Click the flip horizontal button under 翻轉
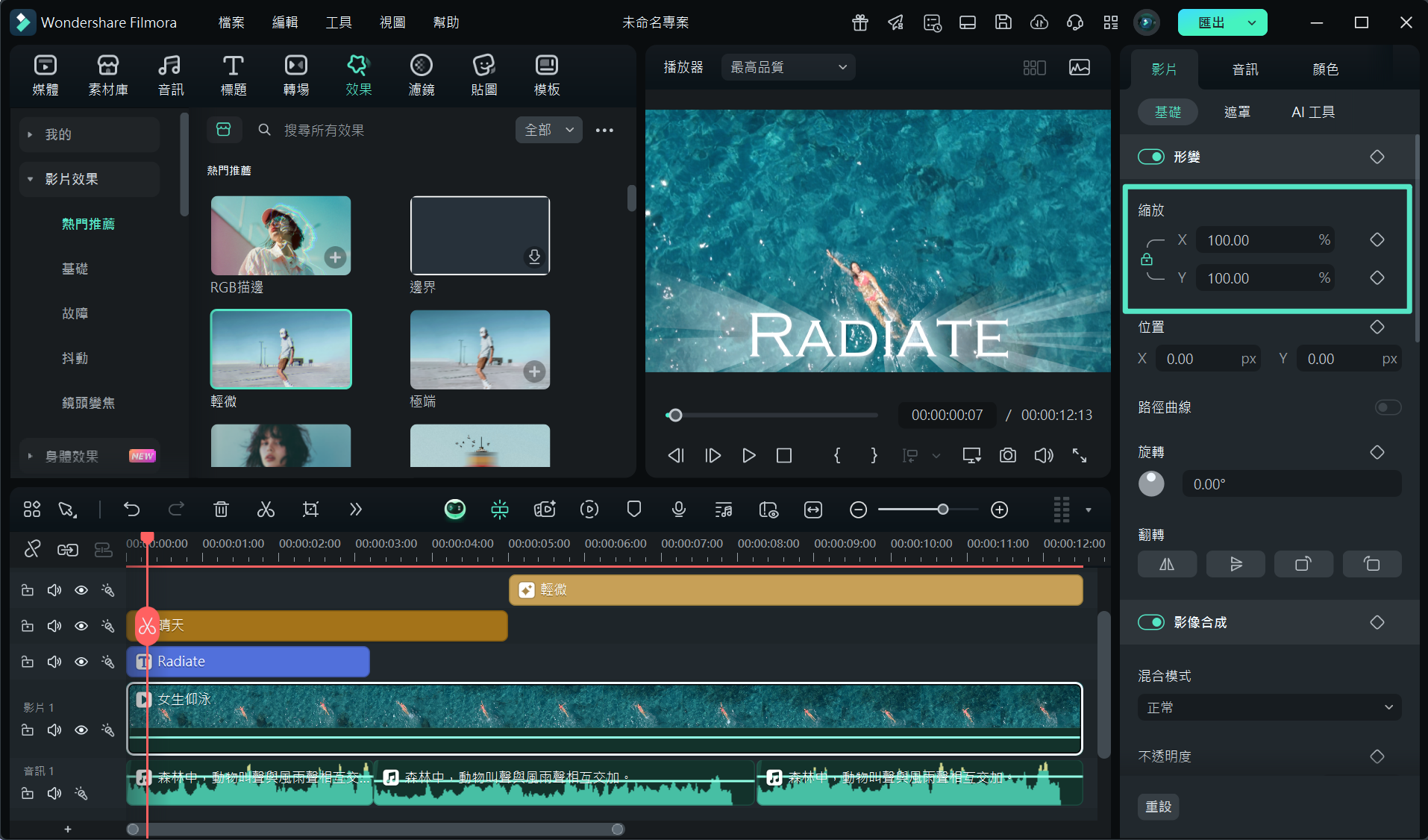 1167,564
